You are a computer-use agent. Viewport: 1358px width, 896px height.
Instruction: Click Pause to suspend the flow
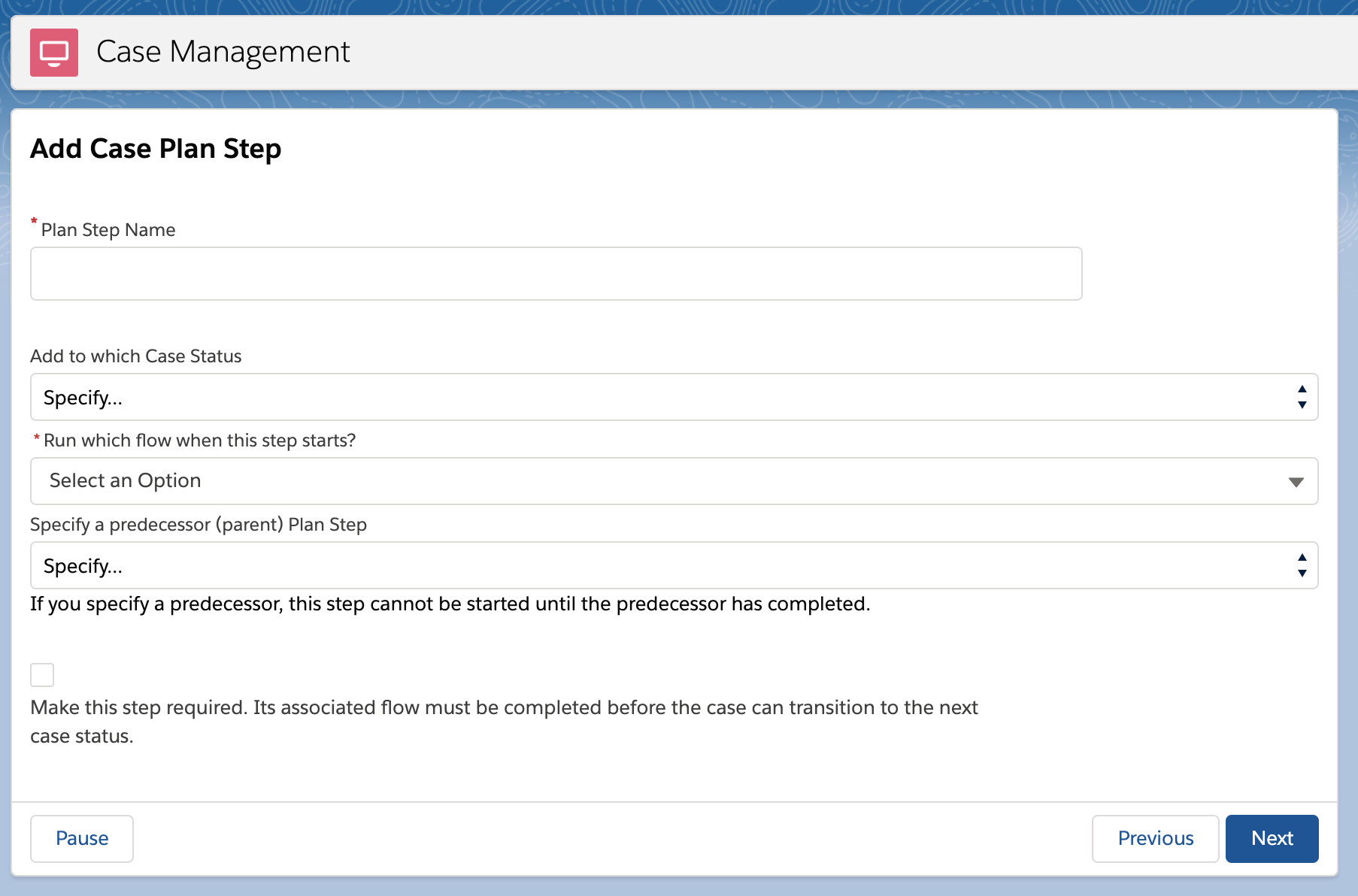click(81, 838)
